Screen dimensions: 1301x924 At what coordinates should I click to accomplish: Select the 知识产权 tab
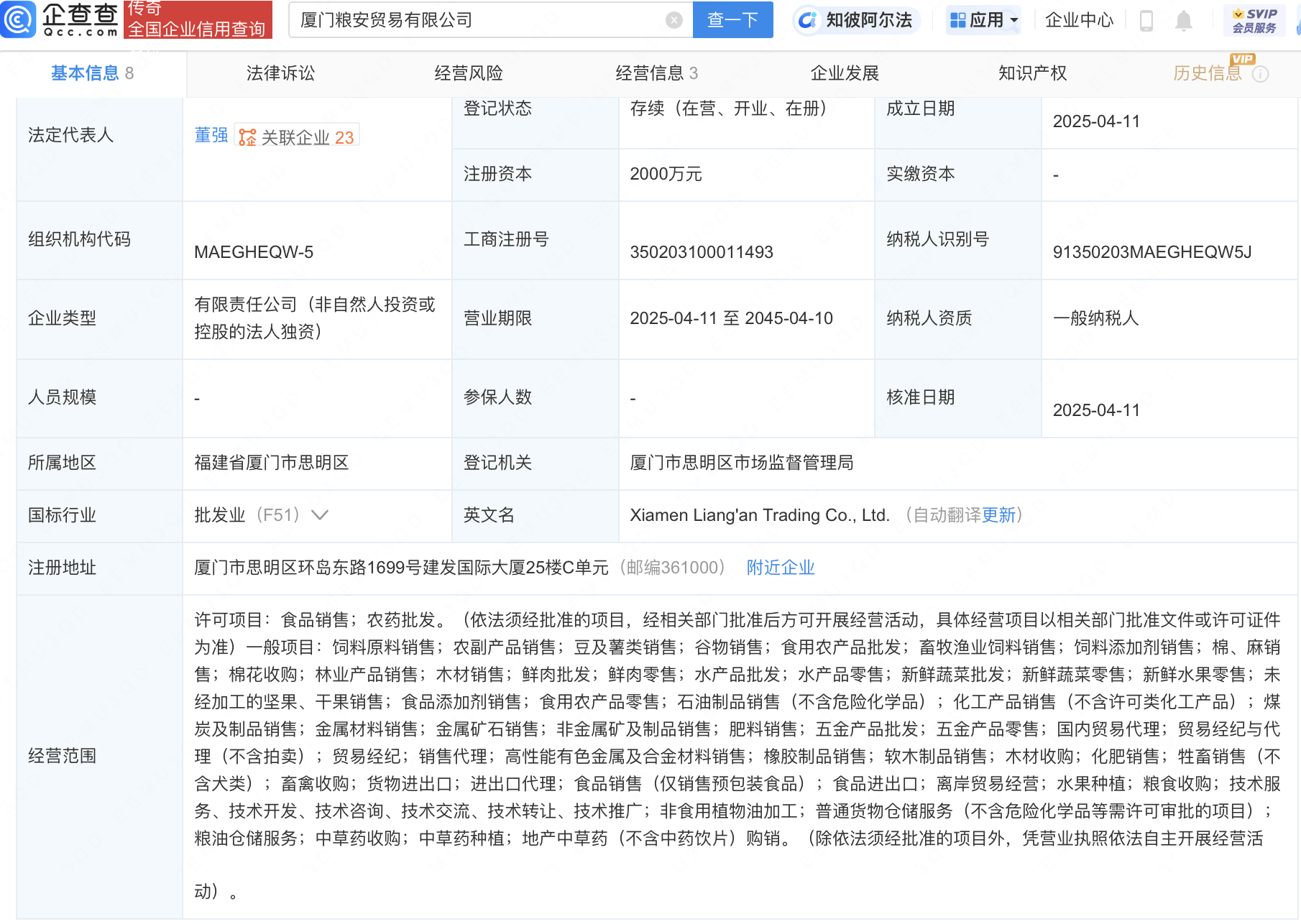pyautogui.click(x=1032, y=73)
